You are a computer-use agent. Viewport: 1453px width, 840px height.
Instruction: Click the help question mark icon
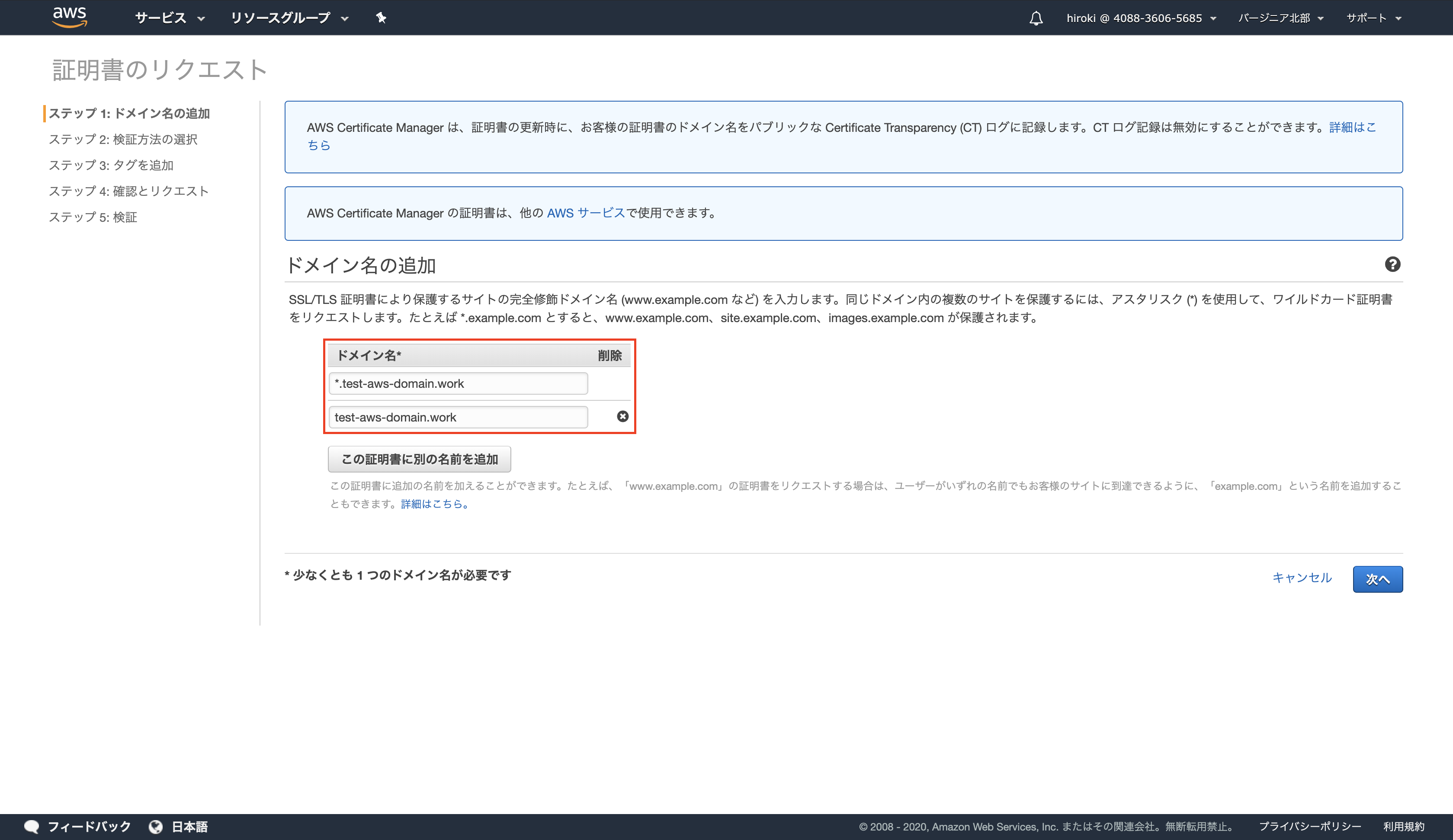click(x=1392, y=265)
